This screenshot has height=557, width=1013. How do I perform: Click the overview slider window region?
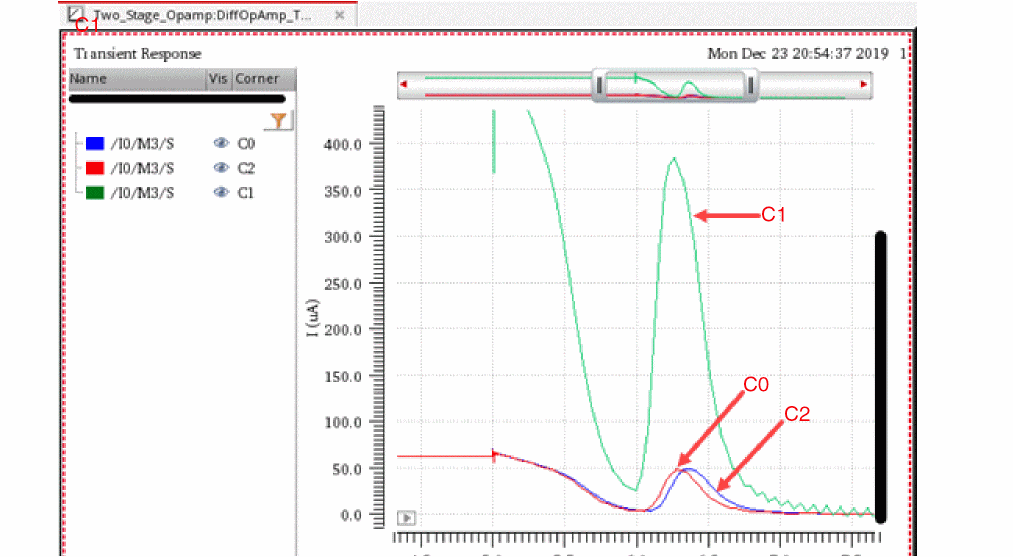click(675, 85)
